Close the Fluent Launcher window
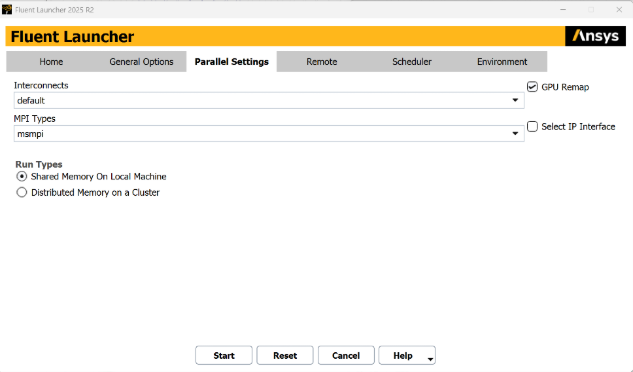 (619, 10)
